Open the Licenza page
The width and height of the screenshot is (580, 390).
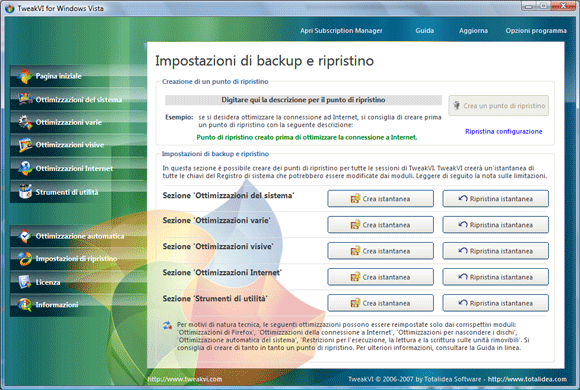[78, 282]
